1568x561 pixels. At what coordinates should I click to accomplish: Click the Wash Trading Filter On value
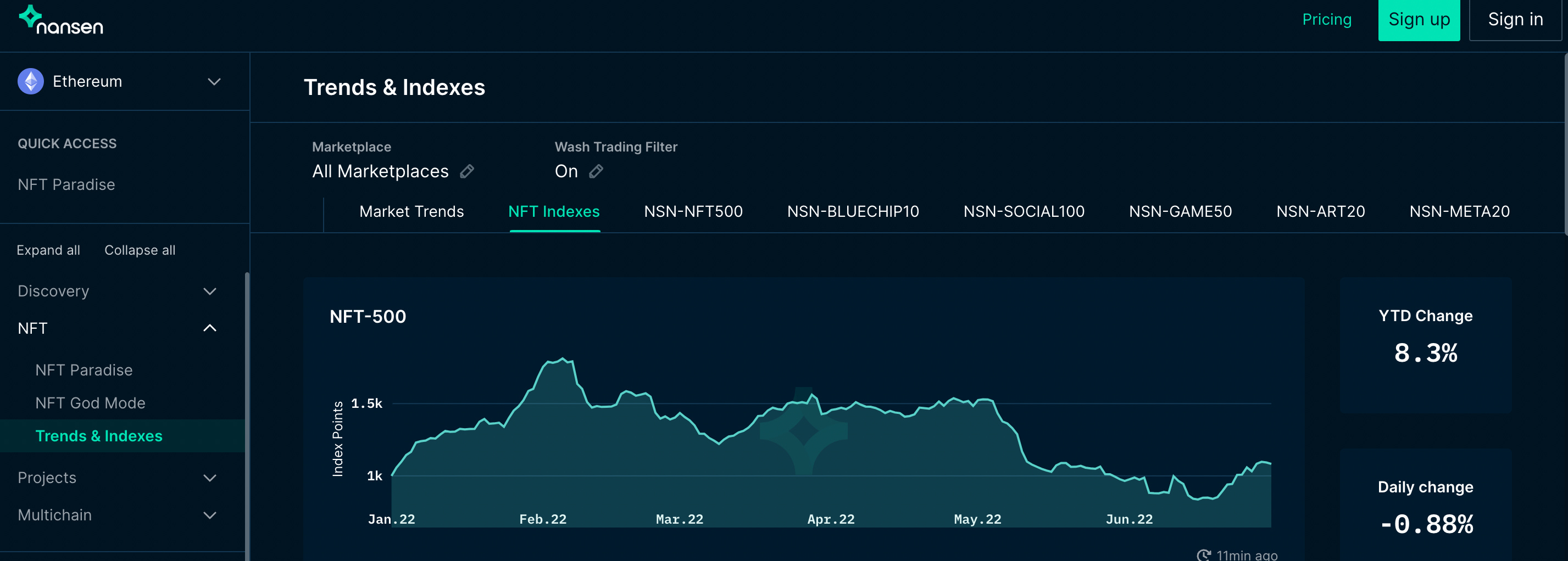coord(566,172)
